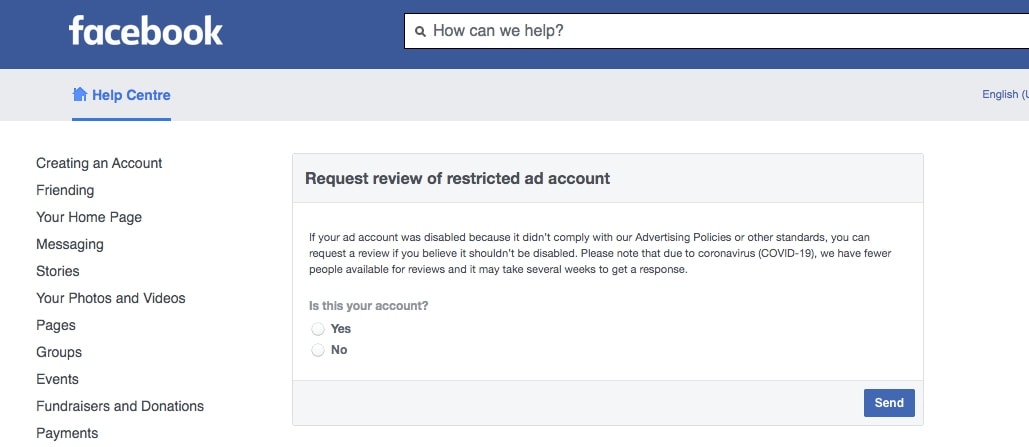Go to Your Home Page topic
The image size is (1029, 447).
pos(89,217)
